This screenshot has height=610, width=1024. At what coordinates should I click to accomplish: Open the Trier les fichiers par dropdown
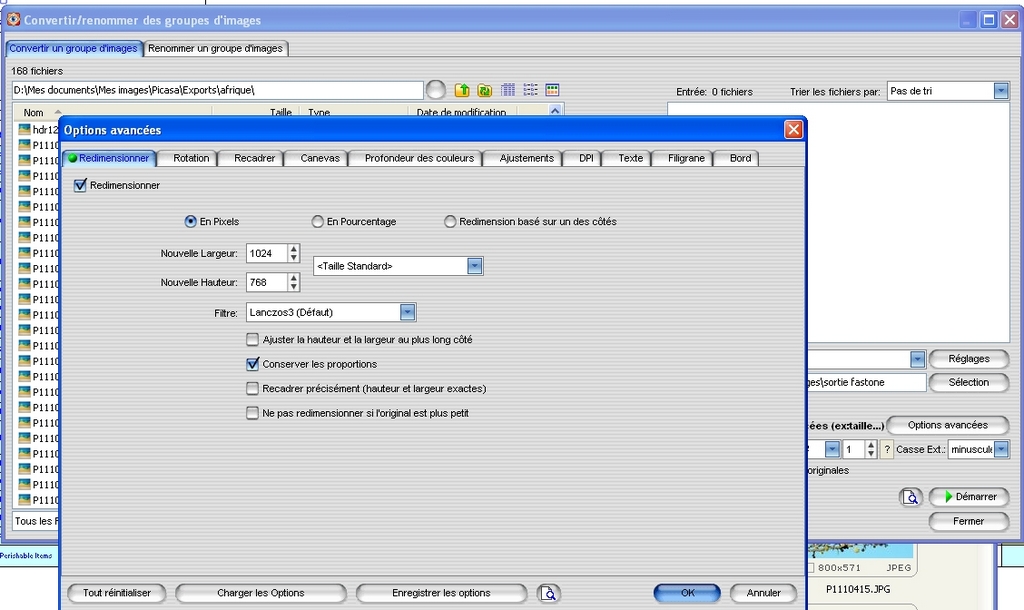pyautogui.click(x=1001, y=91)
